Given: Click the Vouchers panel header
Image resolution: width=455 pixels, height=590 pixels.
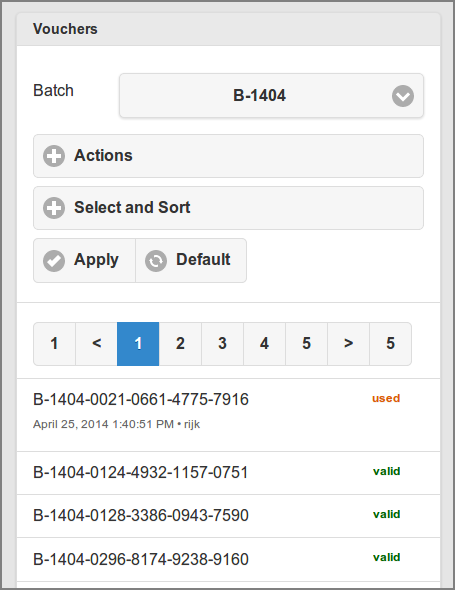Looking at the screenshot, I should [228, 29].
